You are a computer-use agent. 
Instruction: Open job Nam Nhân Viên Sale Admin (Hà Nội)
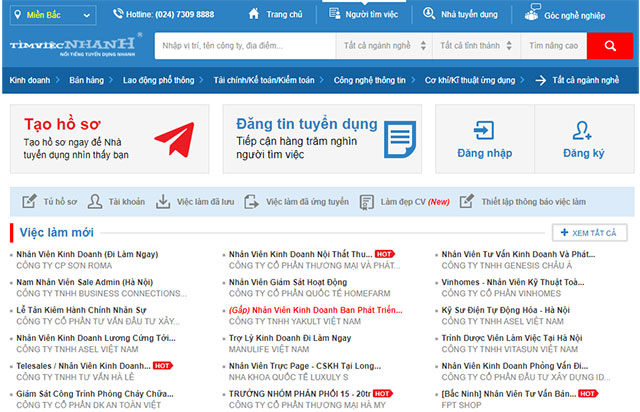pos(84,282)
